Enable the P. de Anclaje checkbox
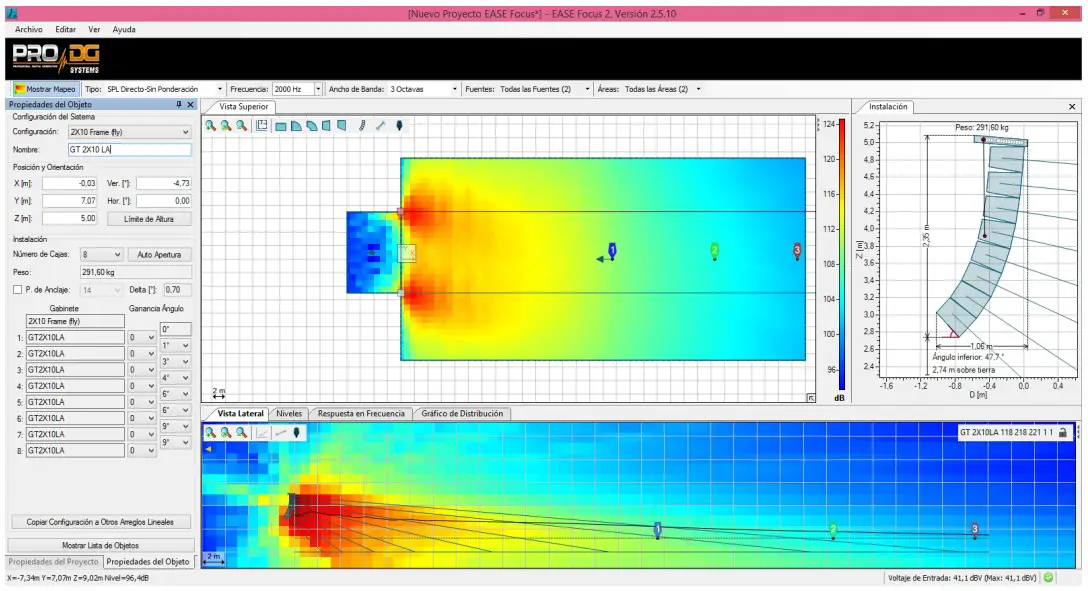Viewport: 1088px width, 591px height. click(17, 289)
